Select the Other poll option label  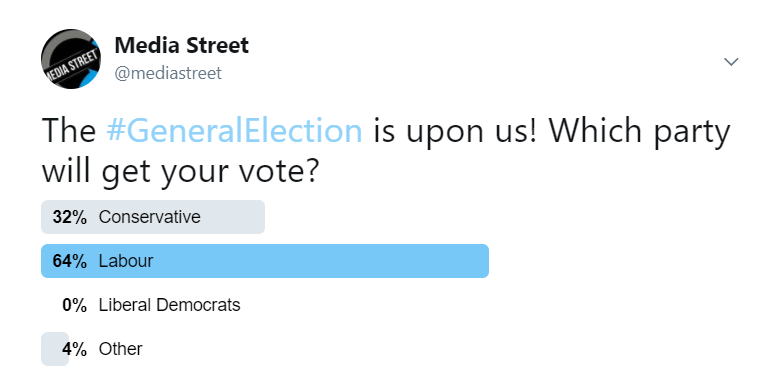[120, 349]
